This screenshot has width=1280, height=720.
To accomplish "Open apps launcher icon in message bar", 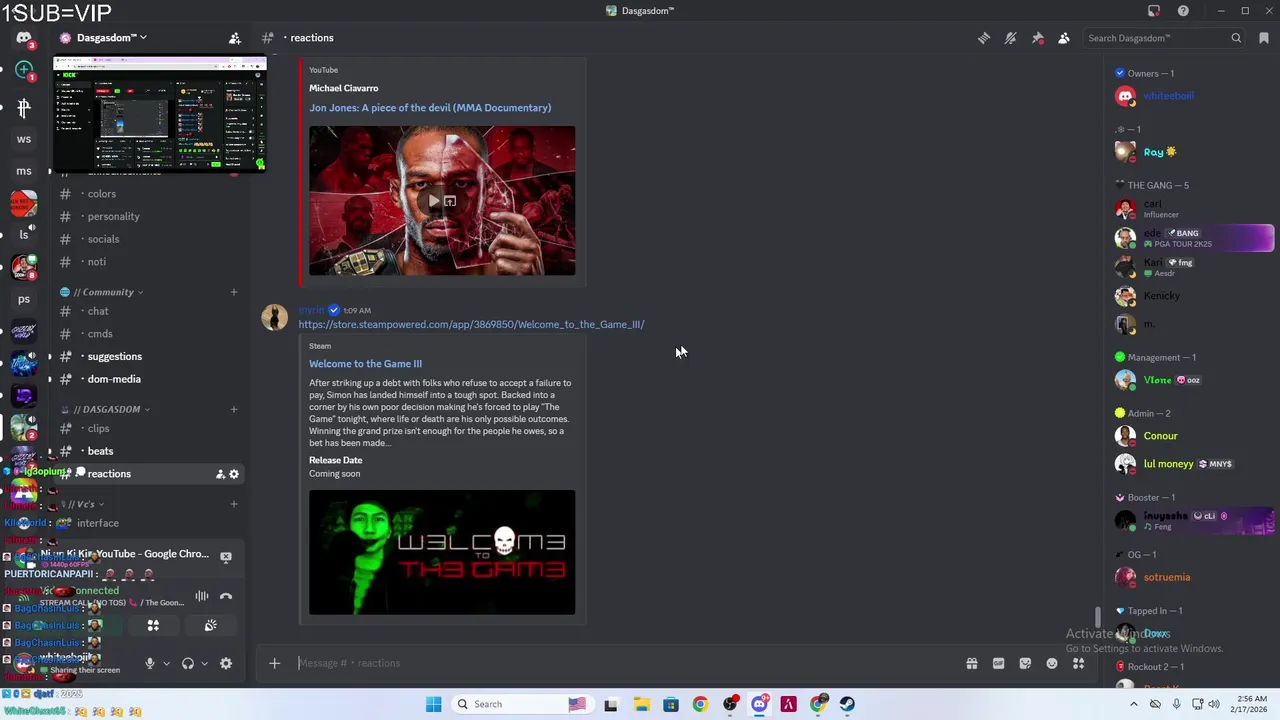I will tap(1078, 663).
